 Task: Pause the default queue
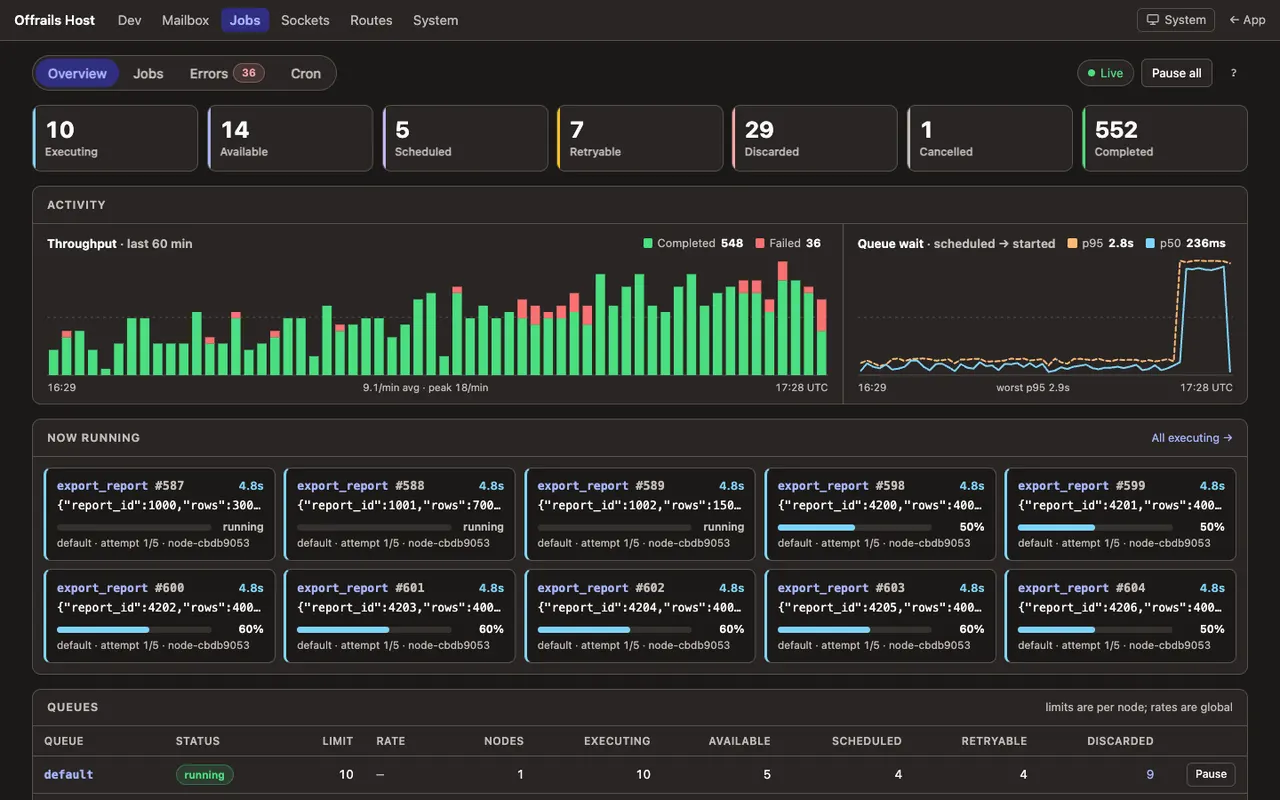1211,774
